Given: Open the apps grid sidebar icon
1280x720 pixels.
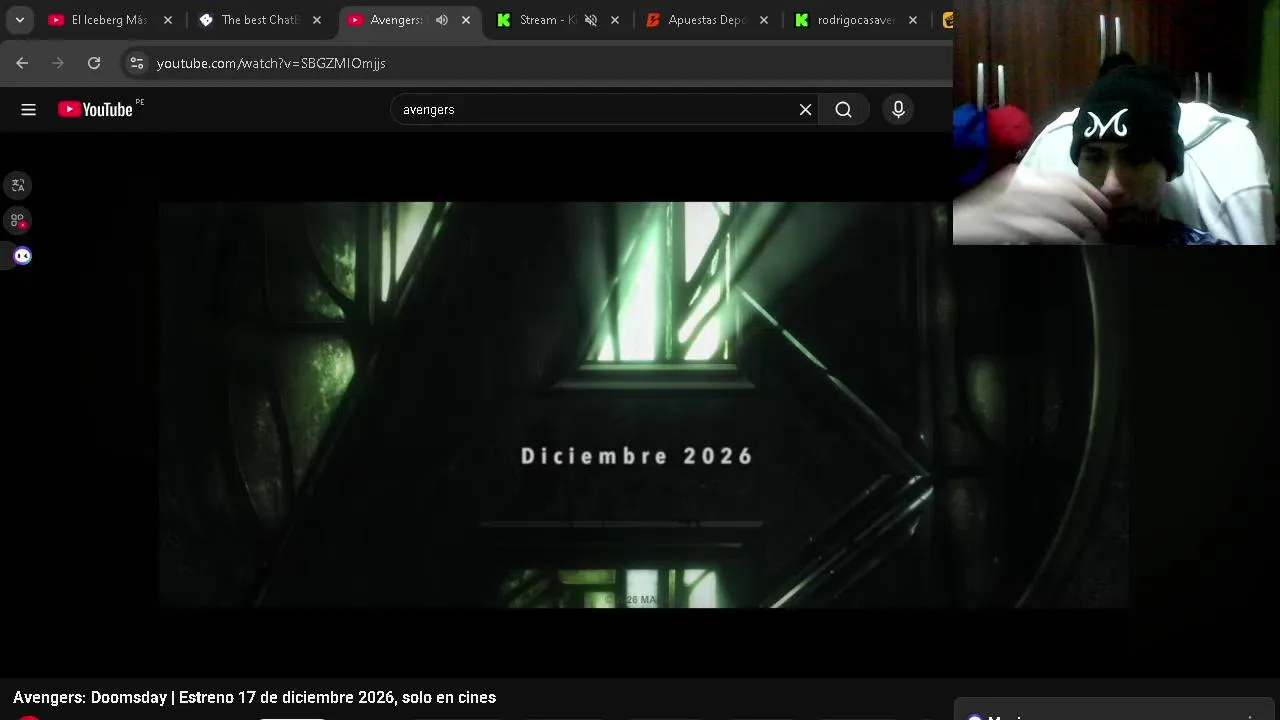Looking at the screenshot, I should [x=17, y=221].
